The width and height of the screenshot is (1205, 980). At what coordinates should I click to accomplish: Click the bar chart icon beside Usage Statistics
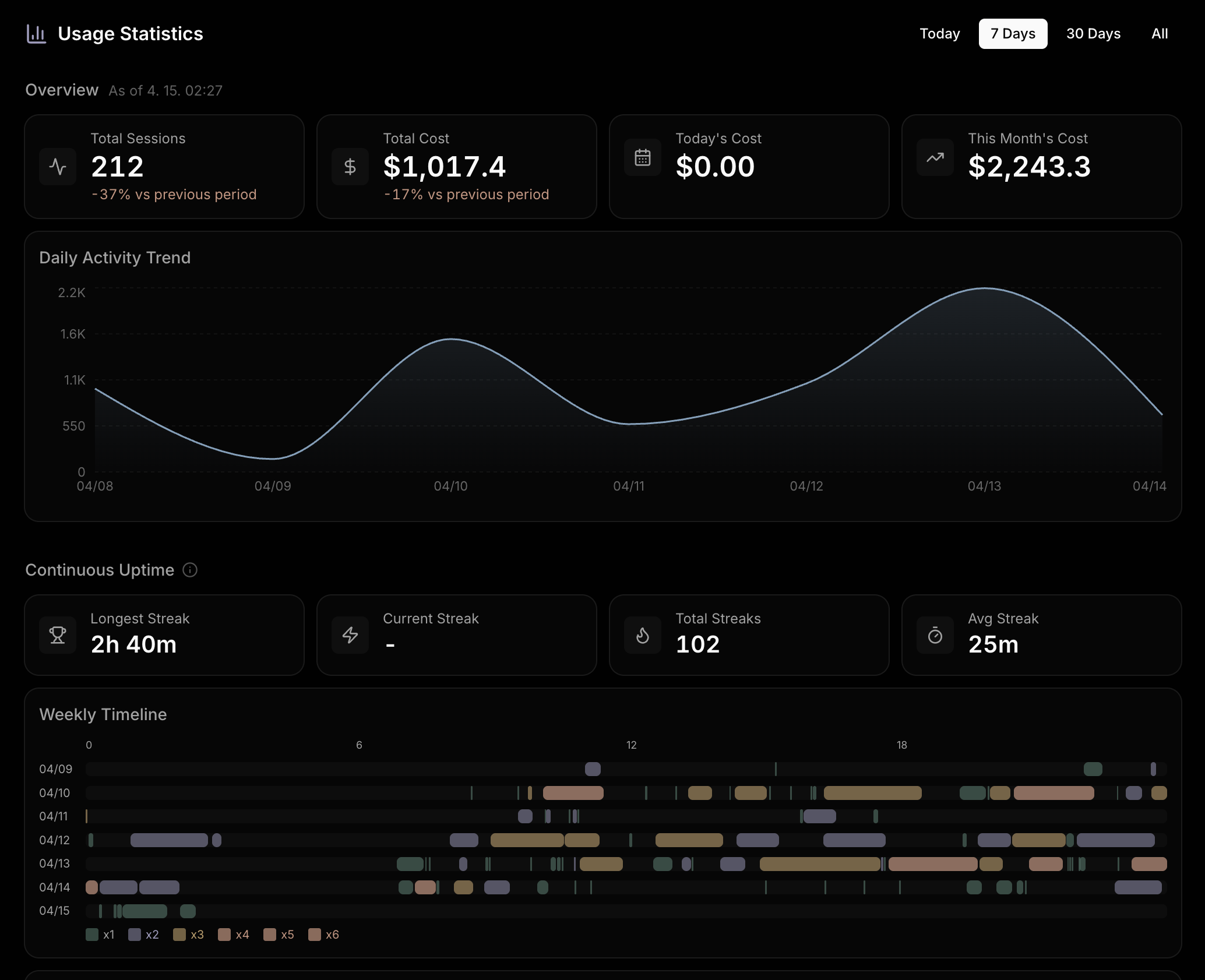click(36, 34)
